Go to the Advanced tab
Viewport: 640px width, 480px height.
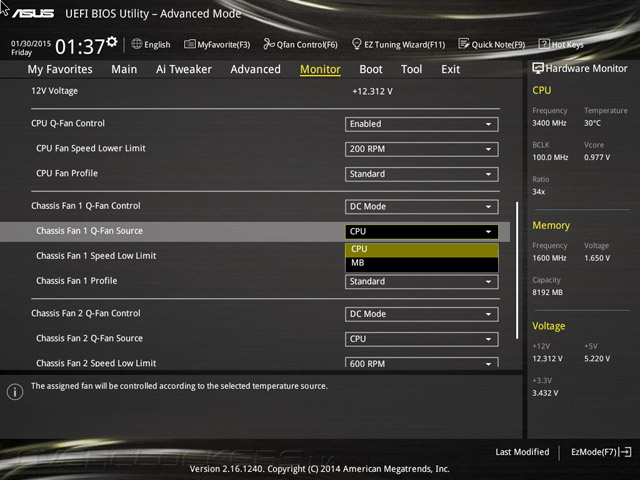pyautogui.click(x=256, y=69)
